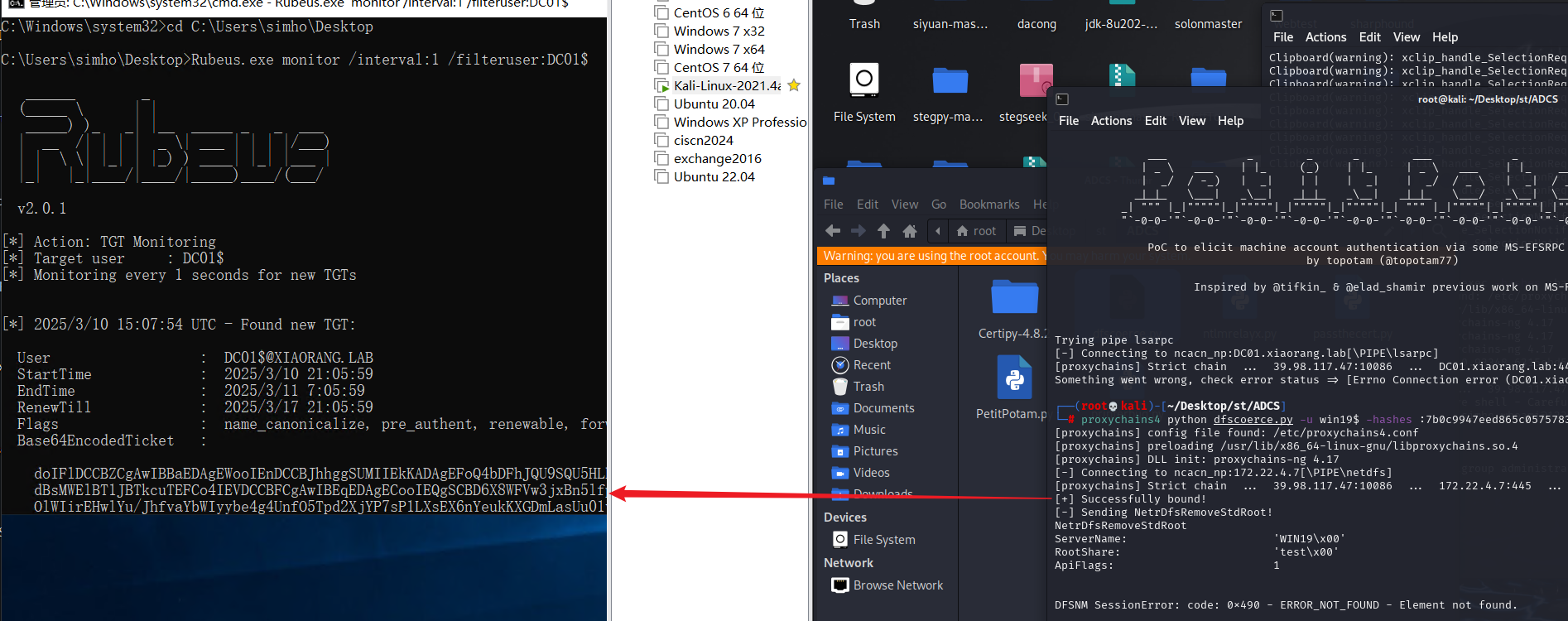Click the solonmaster desktop label
The height and width of the screenshot is (621, 1568).
1208,24
